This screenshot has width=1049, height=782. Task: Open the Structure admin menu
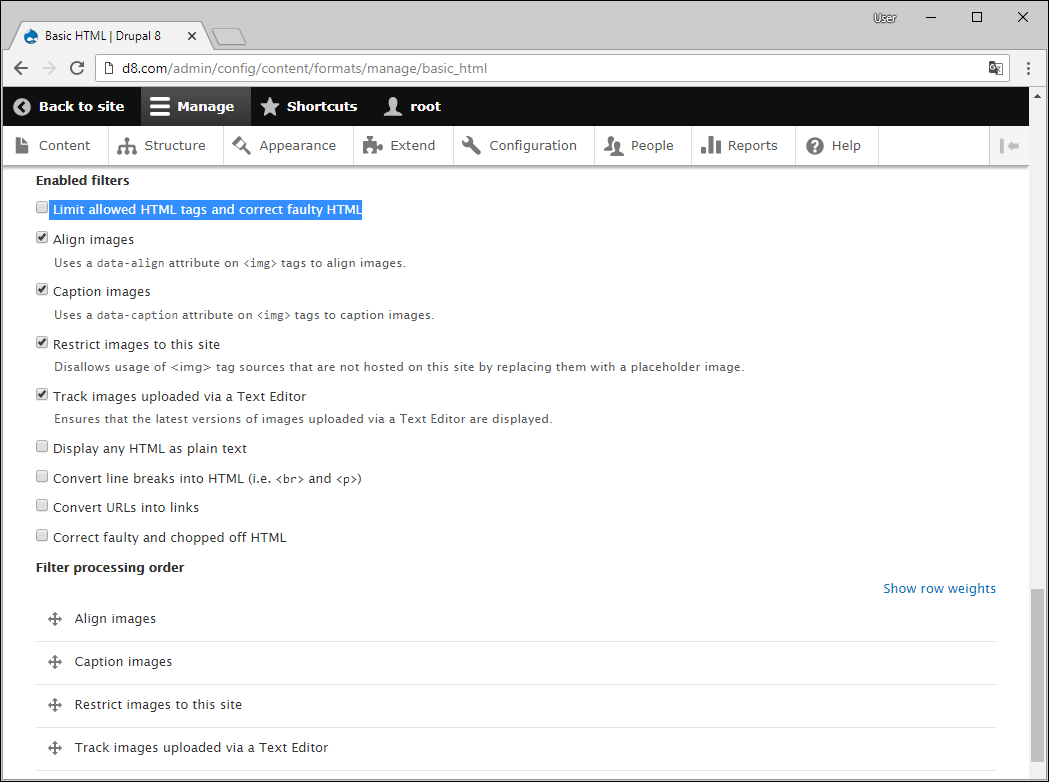coord(162,146)
